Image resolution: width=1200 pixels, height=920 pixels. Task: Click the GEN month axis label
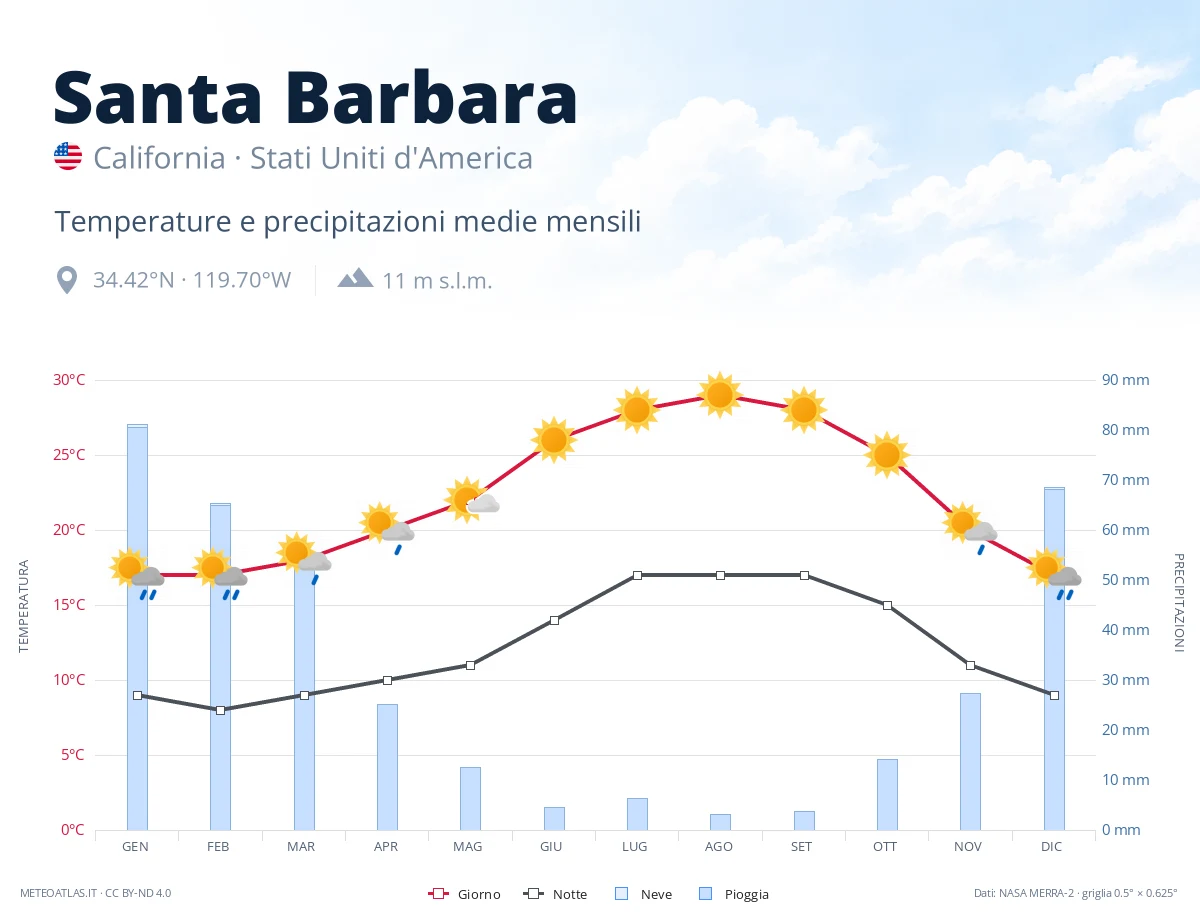(135, 847)
